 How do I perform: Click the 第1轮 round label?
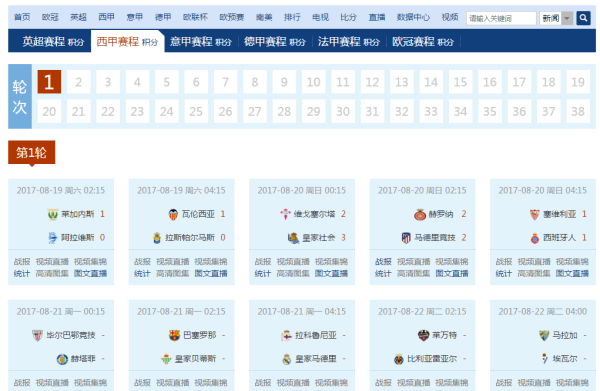pos(31,153)
